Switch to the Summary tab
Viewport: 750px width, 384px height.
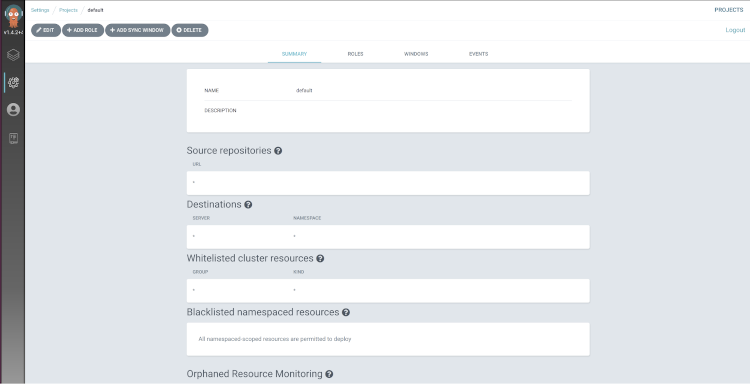point(294,54)
